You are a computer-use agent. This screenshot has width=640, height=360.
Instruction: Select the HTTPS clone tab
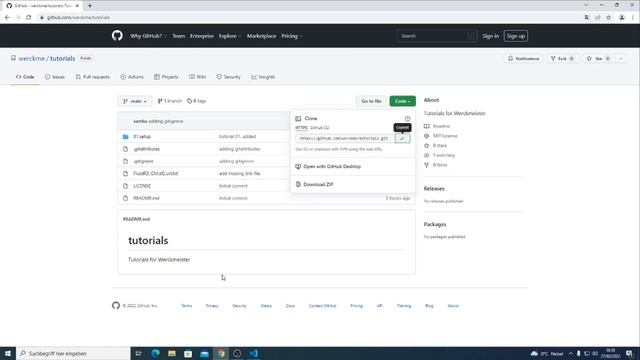(x=301, y=128)
